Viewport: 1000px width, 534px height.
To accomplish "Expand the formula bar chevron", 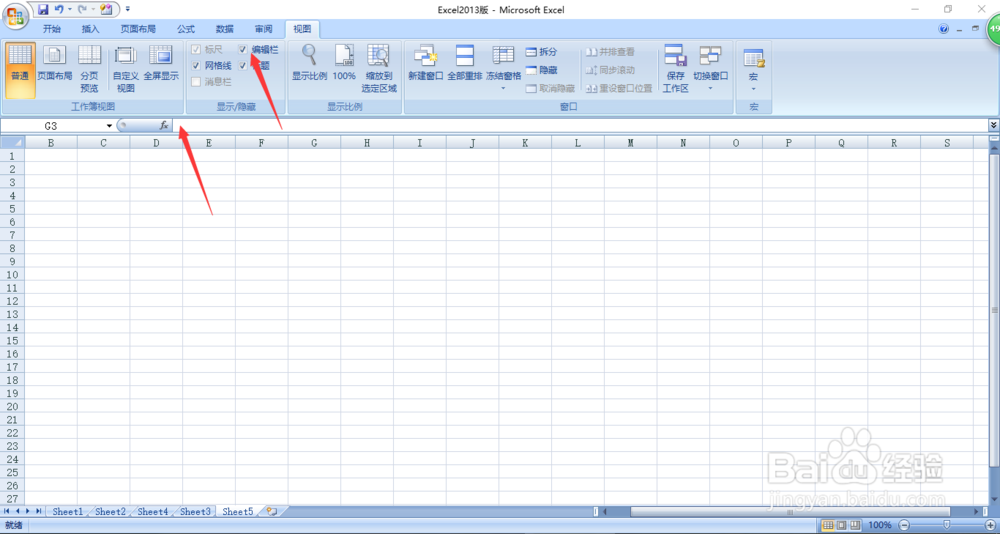I will click(x=994, y=125).
